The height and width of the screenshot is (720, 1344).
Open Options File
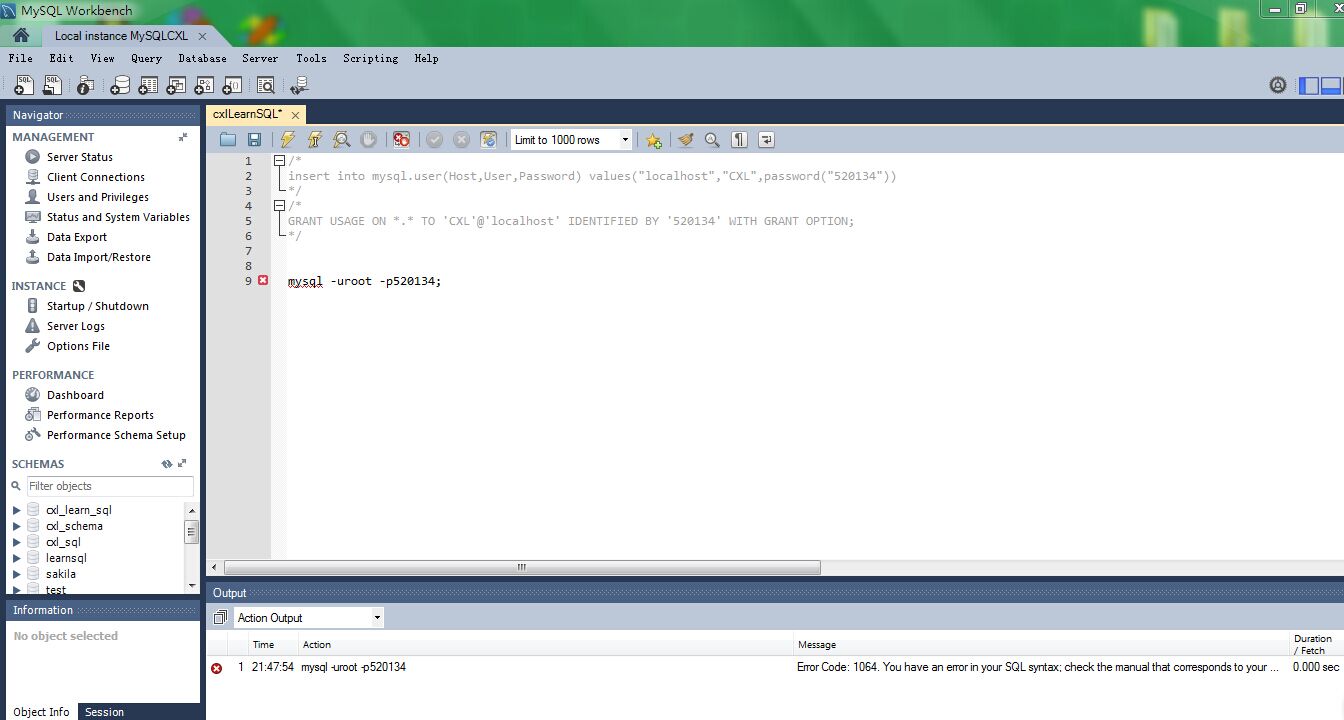coord(78,346)
